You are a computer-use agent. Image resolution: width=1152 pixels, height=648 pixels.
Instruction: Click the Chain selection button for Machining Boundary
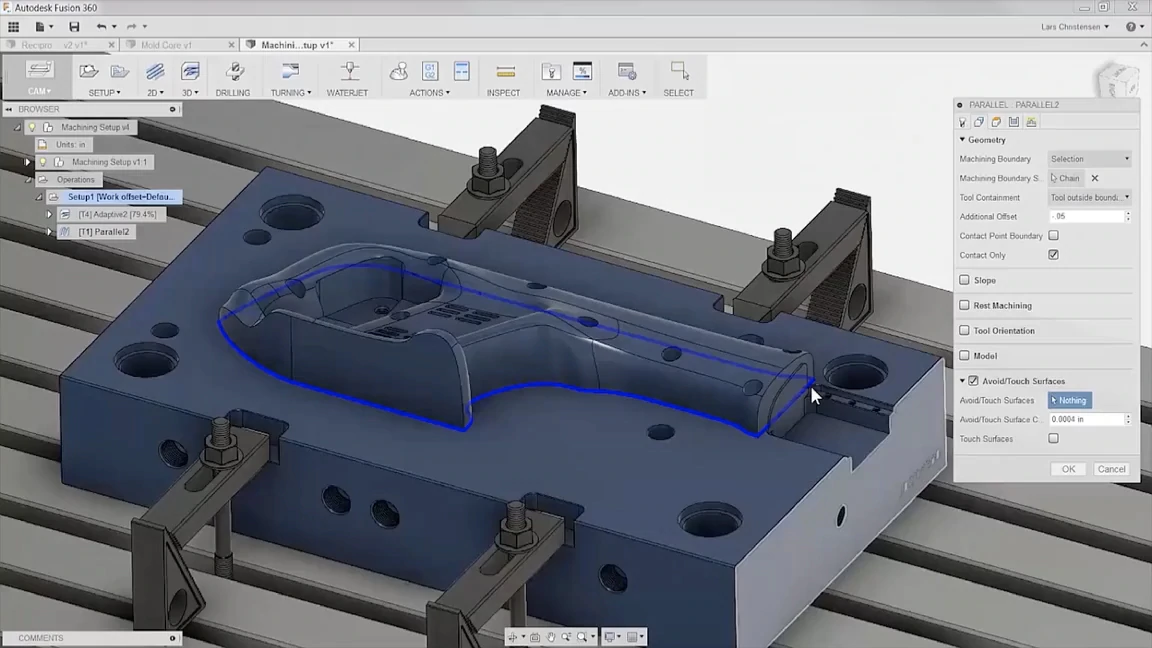pyautogui.click(x=1068, y=177)
